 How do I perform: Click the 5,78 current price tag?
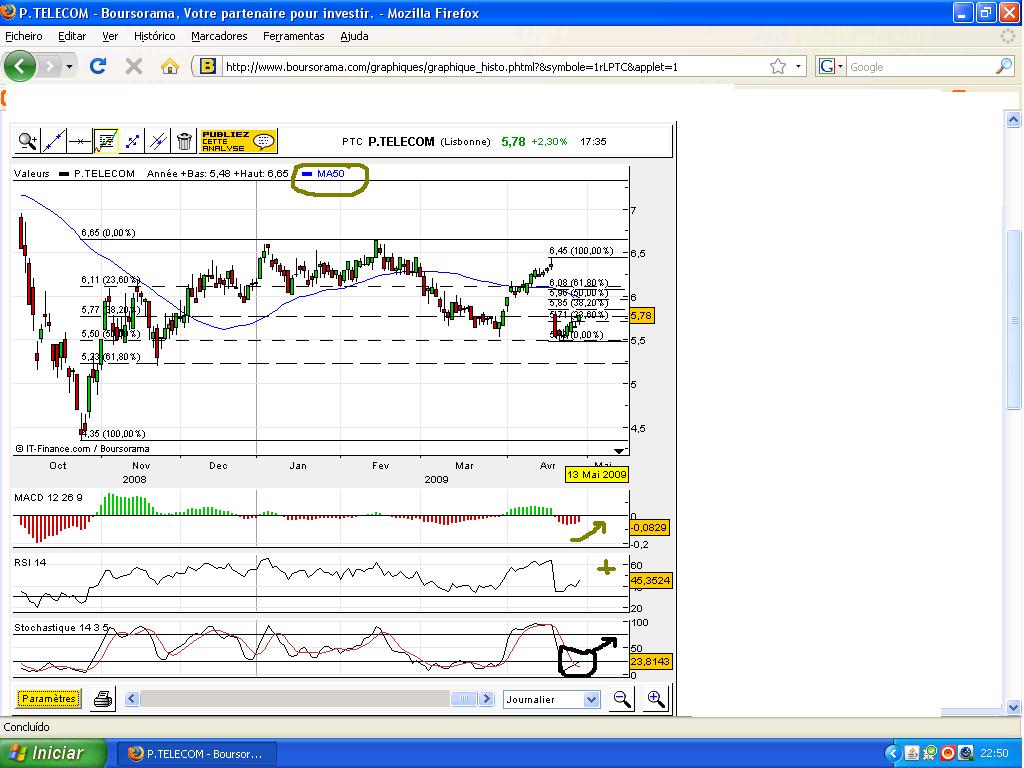(x=641, y=315)
